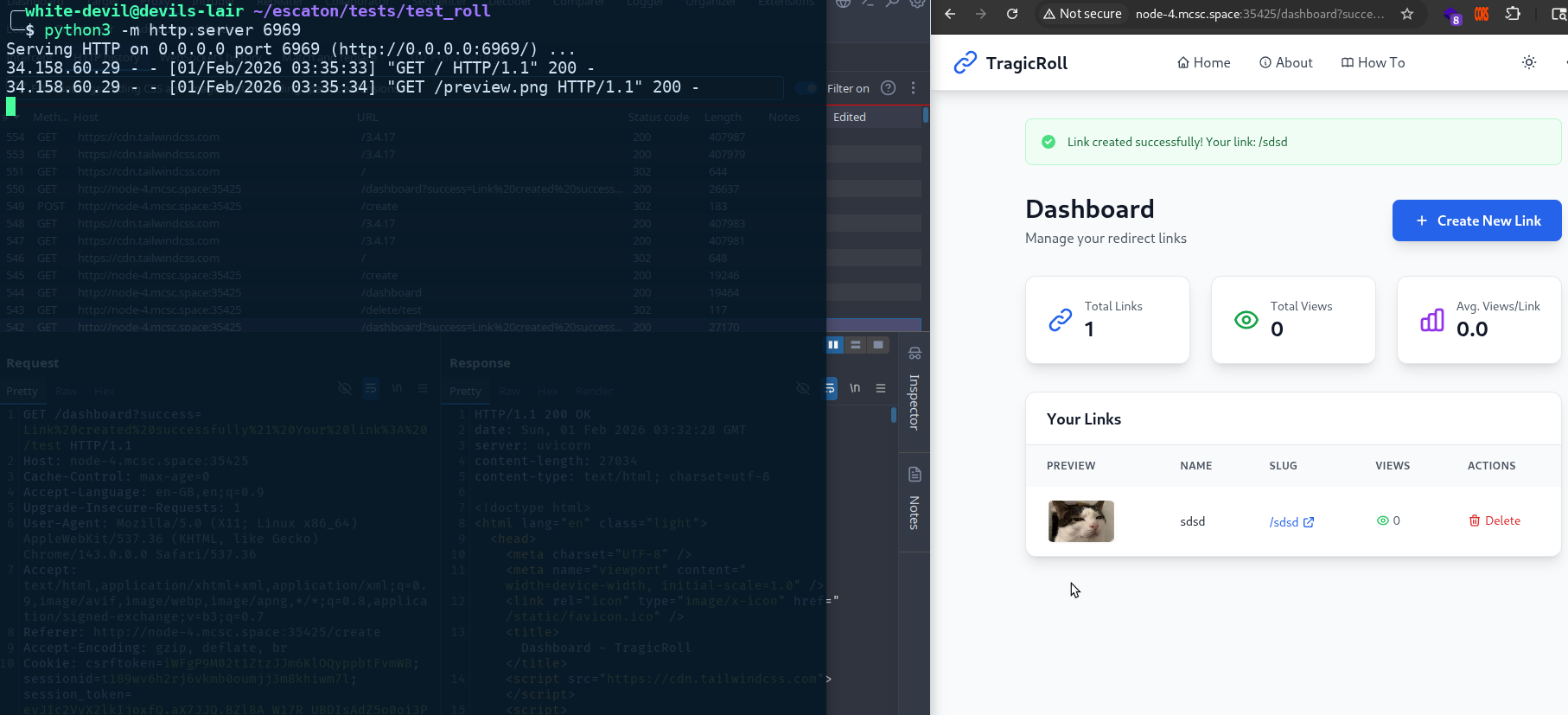Click the green eye icon in views column

pos(1382,520)
